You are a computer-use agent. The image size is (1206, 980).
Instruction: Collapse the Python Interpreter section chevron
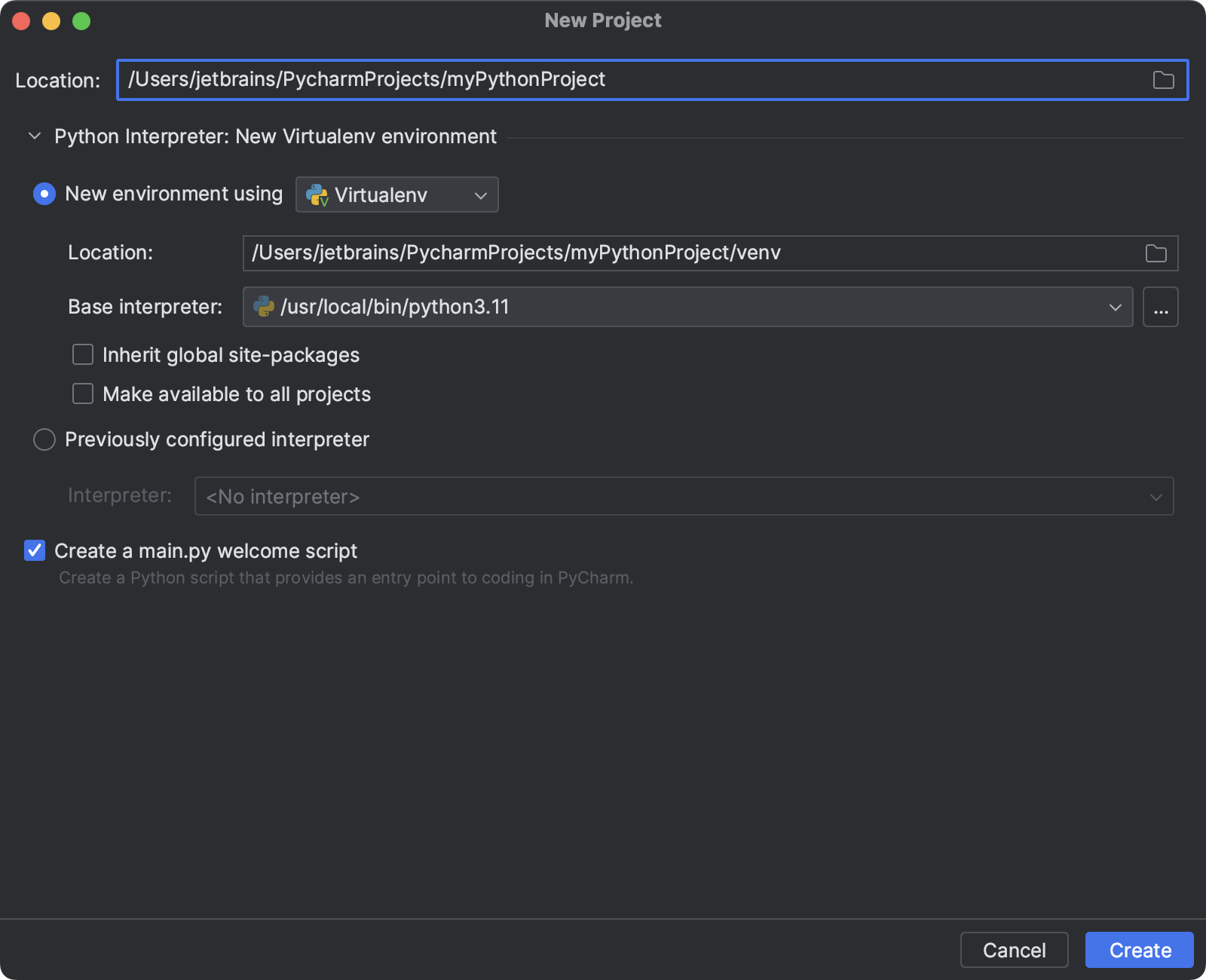click(35, 136)
